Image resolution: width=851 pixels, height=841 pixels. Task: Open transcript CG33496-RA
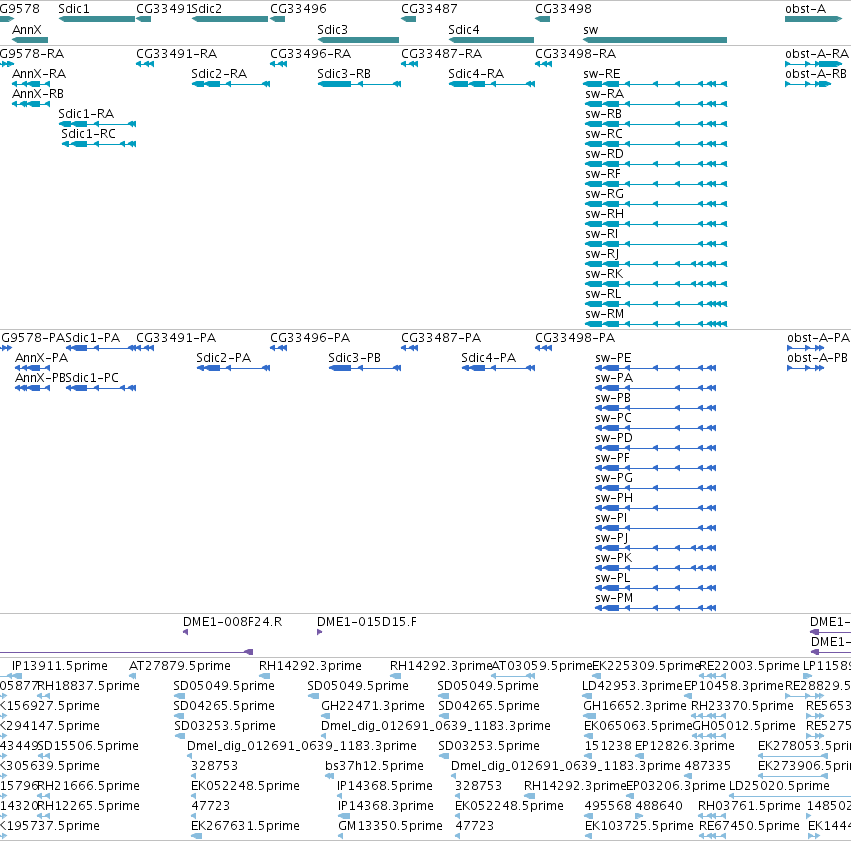[x=310, y=54]
